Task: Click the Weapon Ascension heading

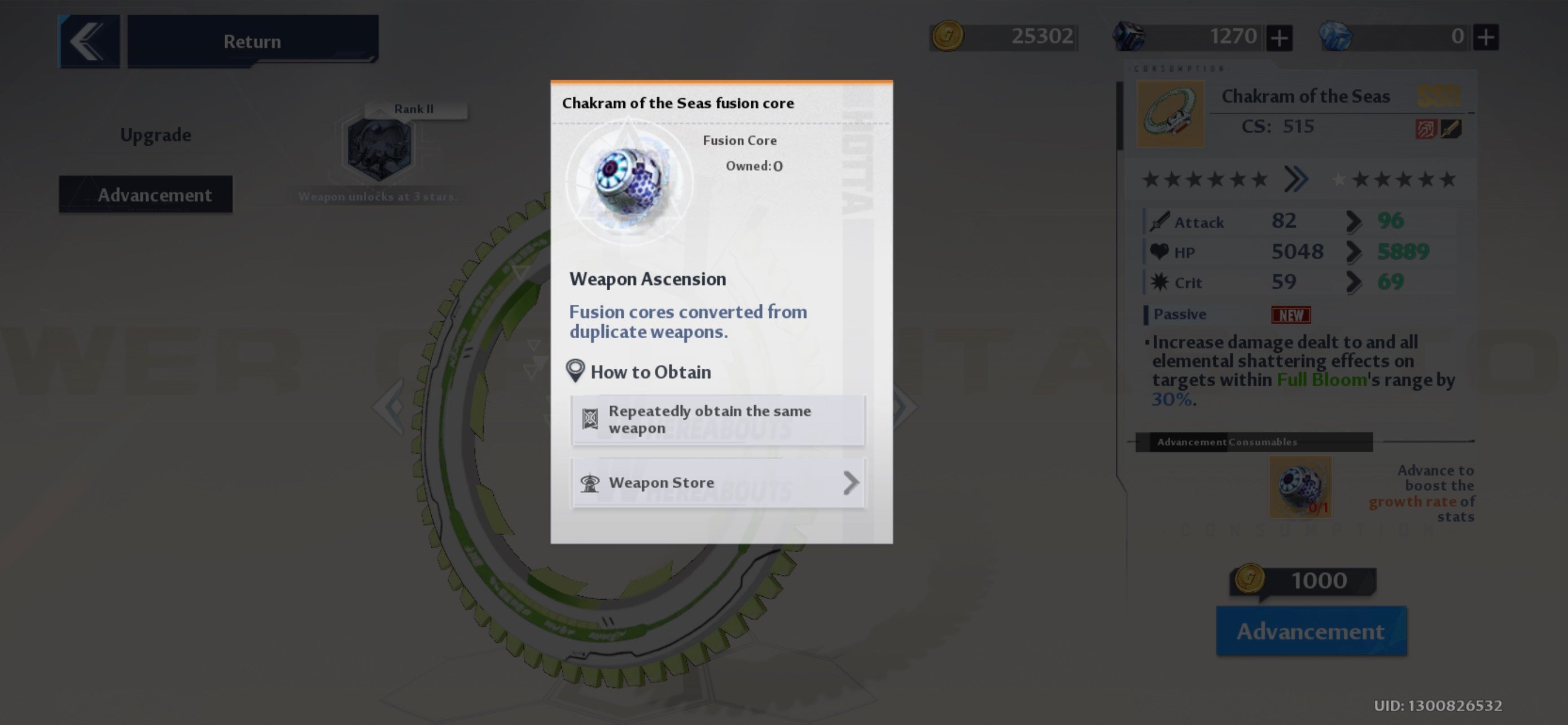Action: (647, 279)
